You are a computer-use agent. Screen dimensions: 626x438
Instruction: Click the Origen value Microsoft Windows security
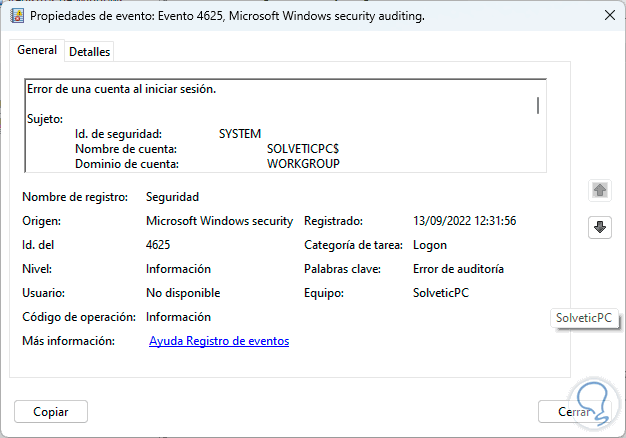[219, 221]
